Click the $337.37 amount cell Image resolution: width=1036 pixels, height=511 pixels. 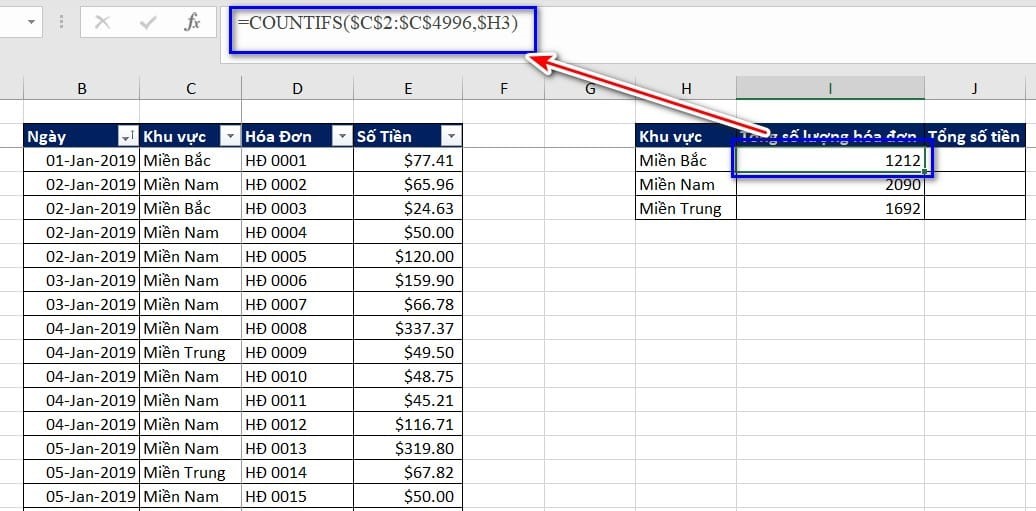coord(408,328)
